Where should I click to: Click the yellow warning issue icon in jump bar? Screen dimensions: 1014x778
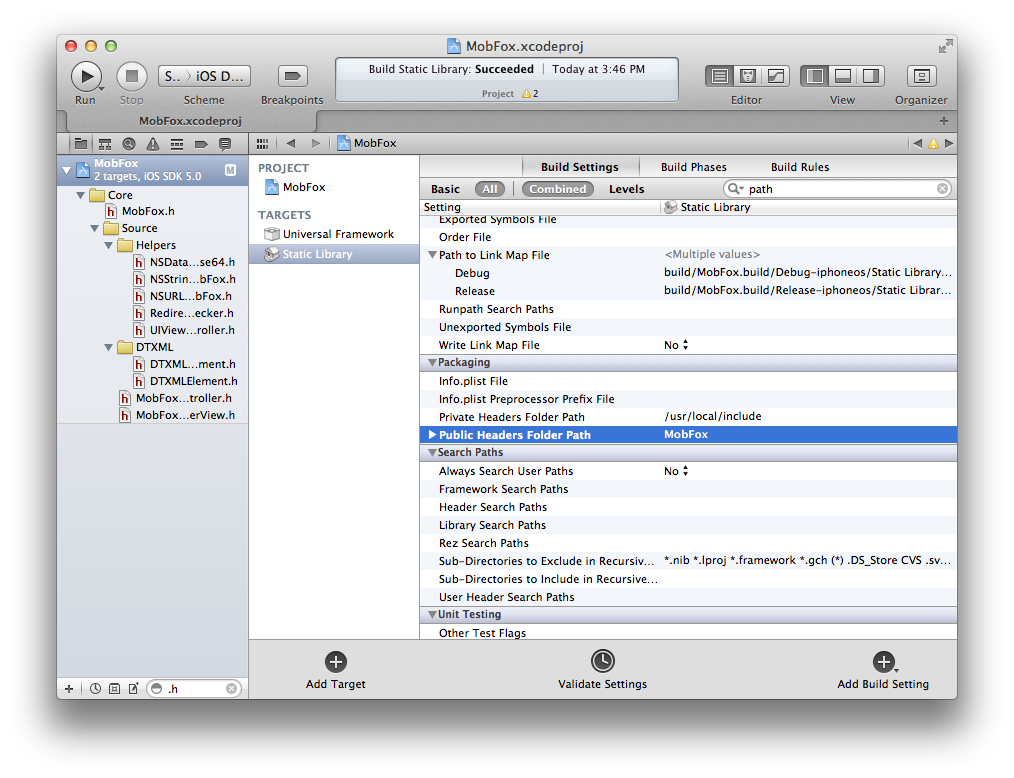pos(933,144)
